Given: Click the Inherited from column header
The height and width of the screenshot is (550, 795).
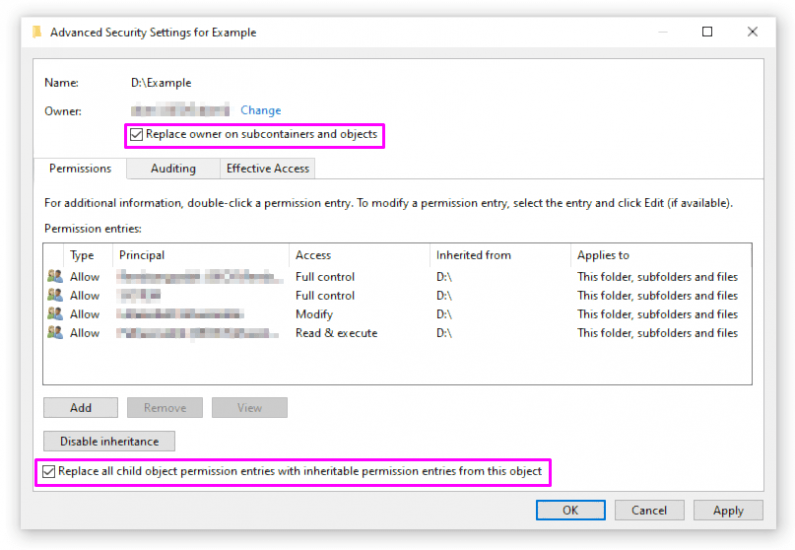Looking at the screenshot, I should click(498, 255).
